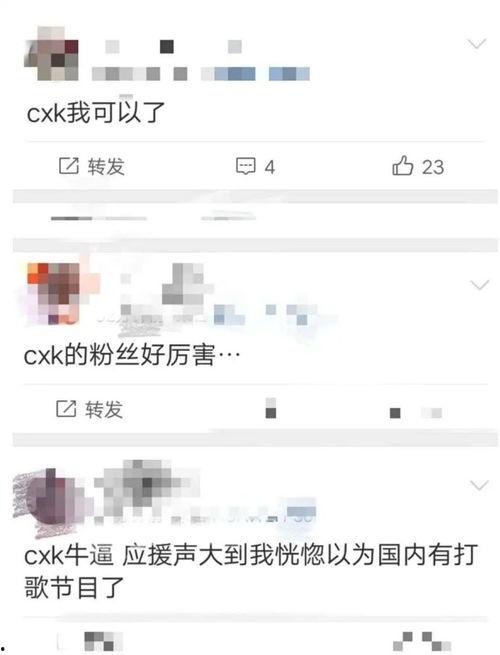Click the comment count 4
Screen dimensions: 500x655
(270, 168)
